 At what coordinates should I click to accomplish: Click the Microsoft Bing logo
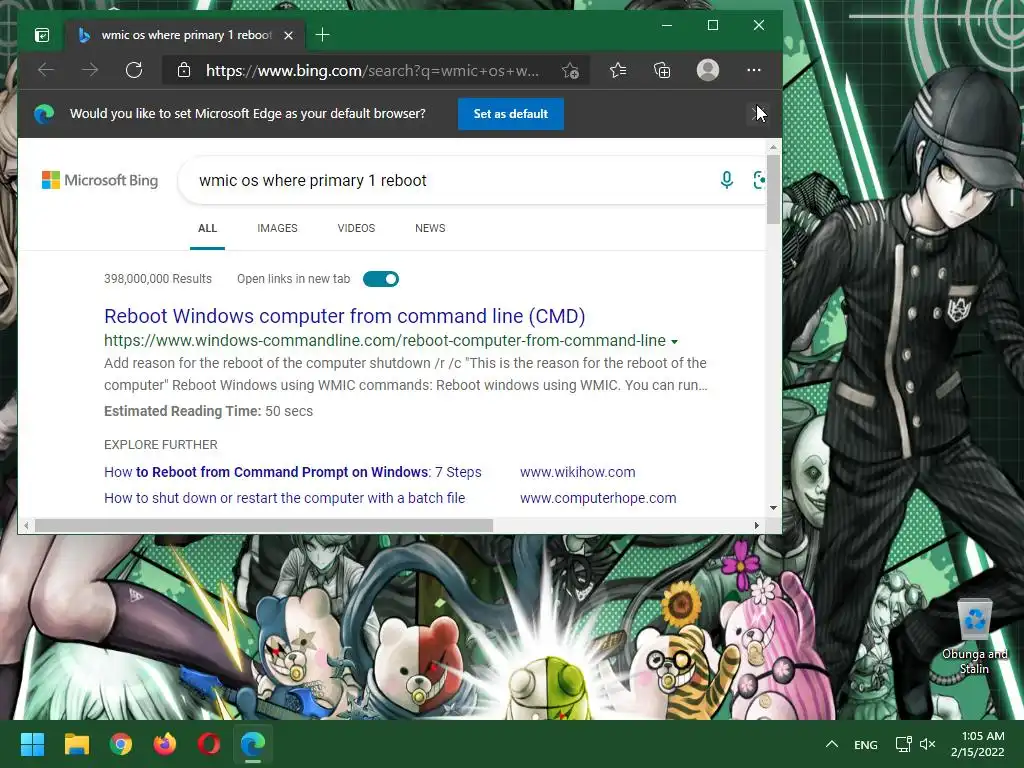(x=100, y=180)
